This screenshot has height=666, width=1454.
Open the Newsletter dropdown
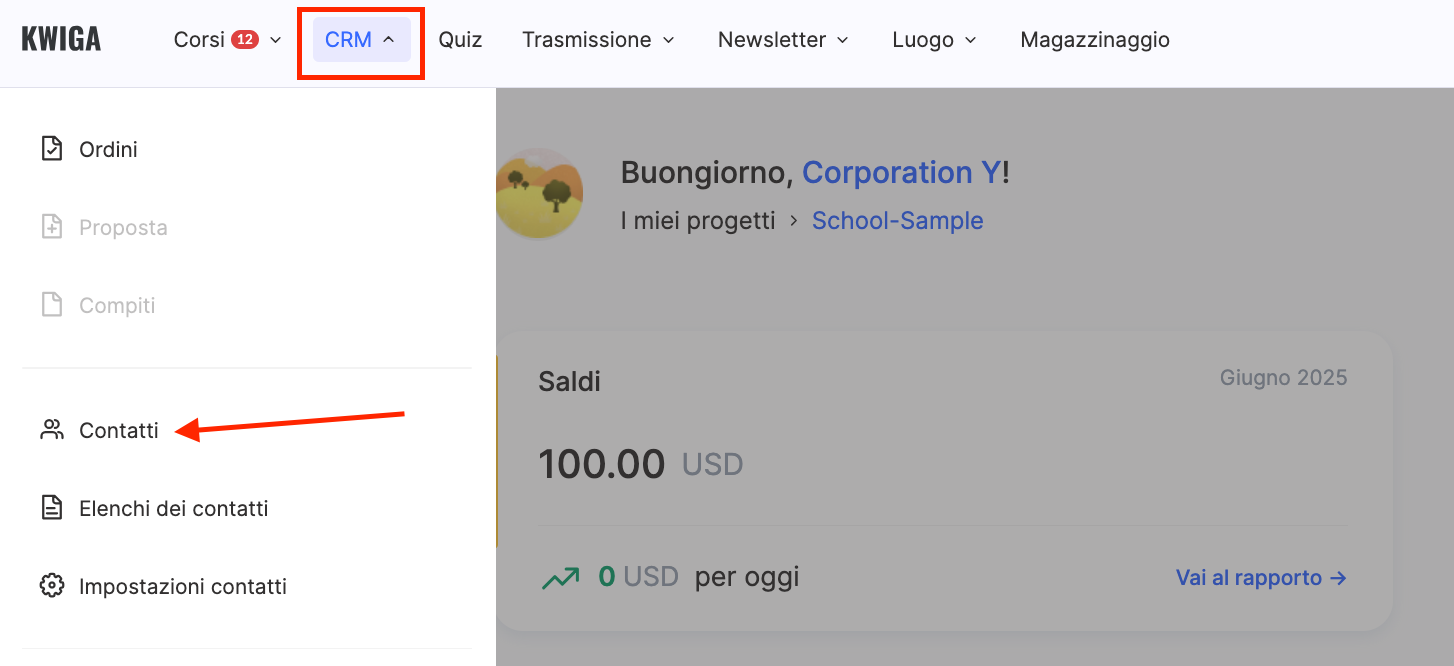(783, 40)
